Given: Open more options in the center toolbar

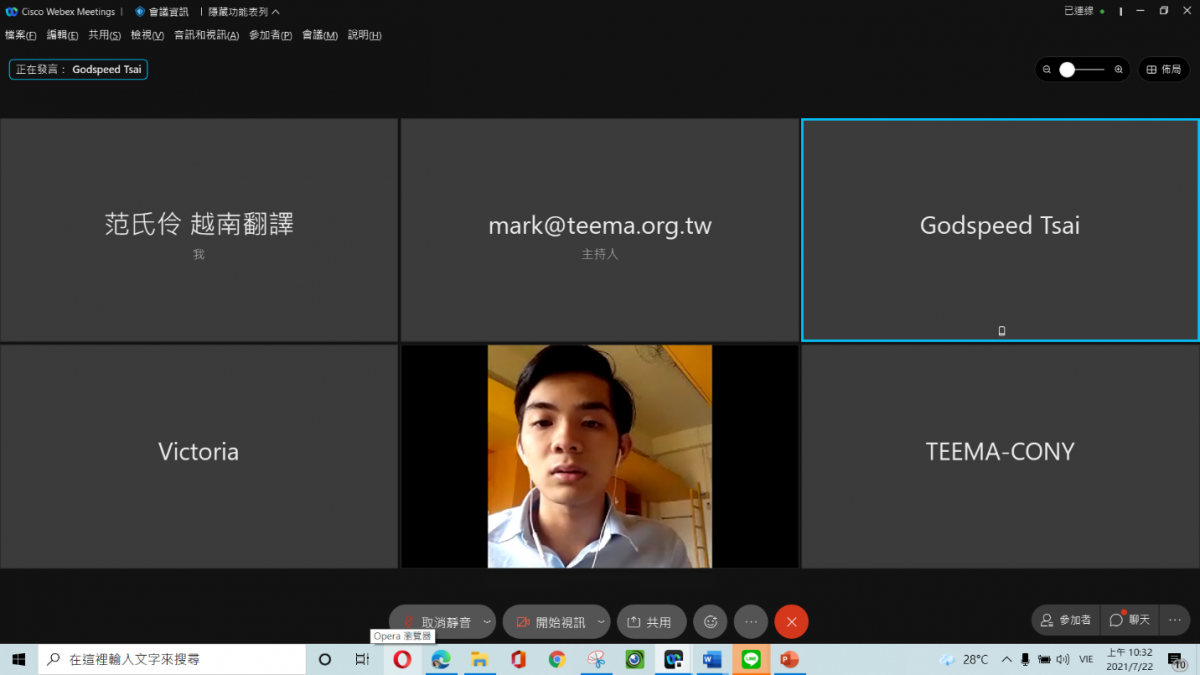Looking at the screenshot, I should [751, 622].
